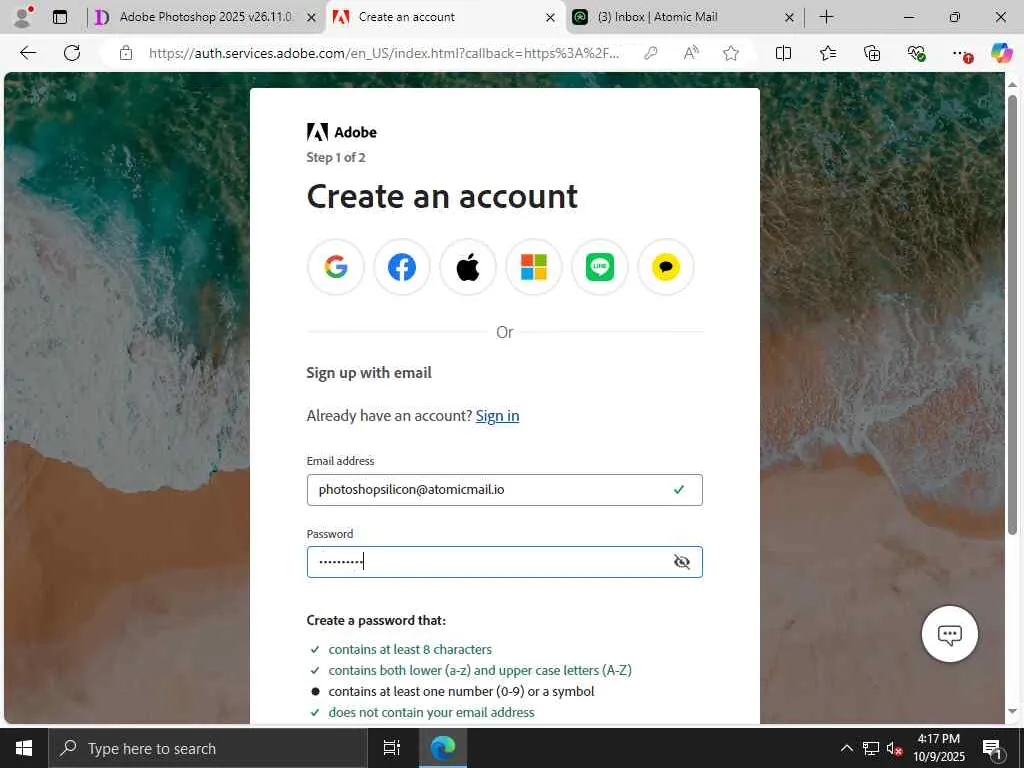Image resolution: width=1024 pixels, height=768 pixels.
Task: Open the Read aloud icon
Action: pyautogui.click(x=691, y=53)
